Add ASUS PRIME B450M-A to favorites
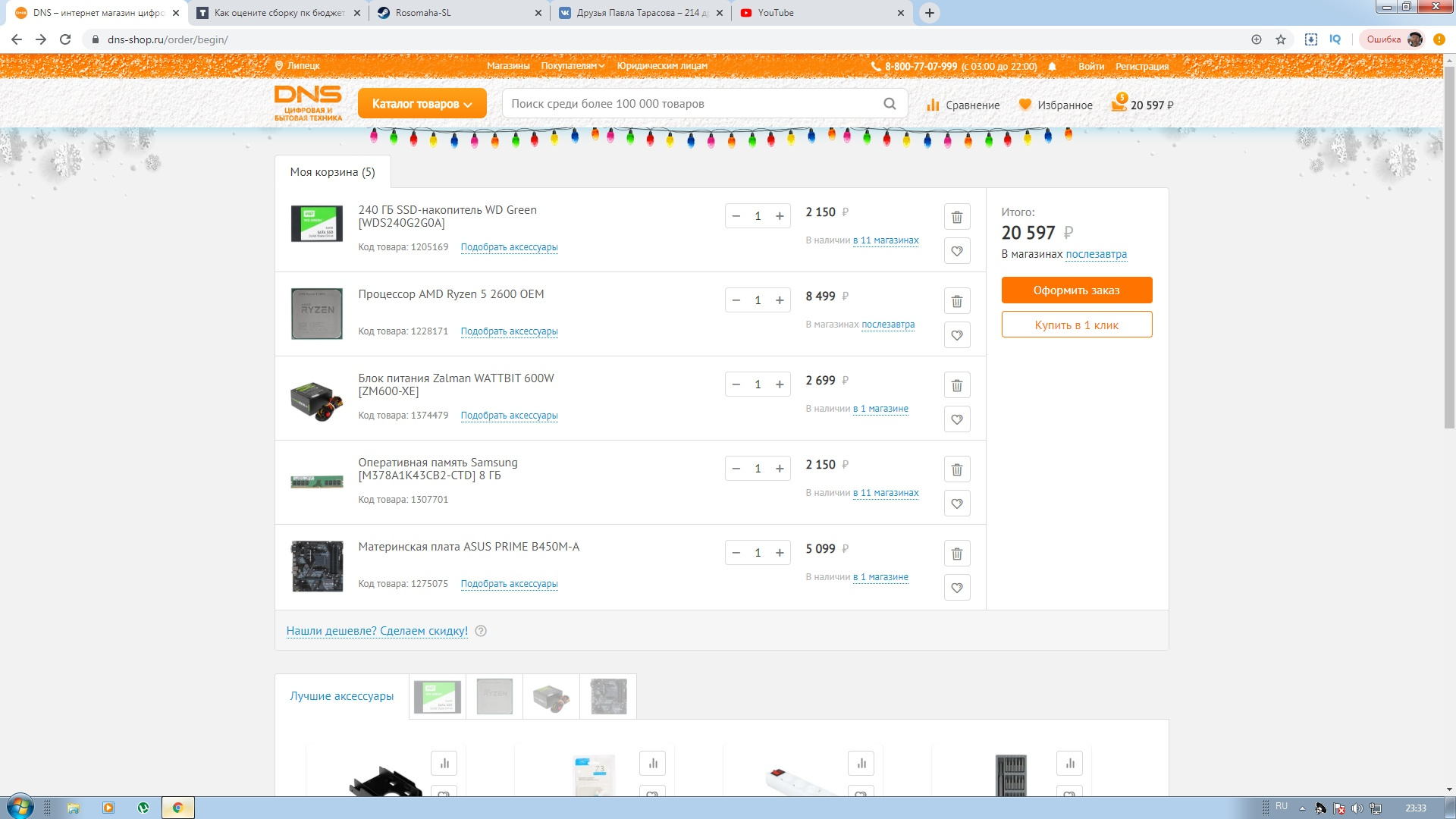Screen dimensions: 1456x819 pos(957,588)
